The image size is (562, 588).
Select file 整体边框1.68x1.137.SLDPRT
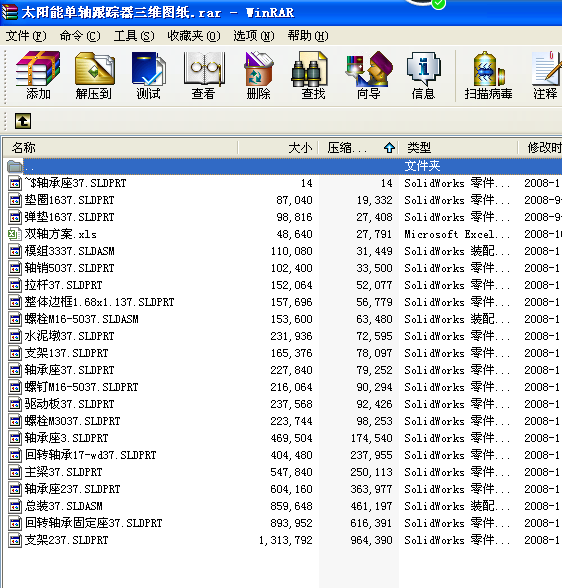tap(99, 302)
